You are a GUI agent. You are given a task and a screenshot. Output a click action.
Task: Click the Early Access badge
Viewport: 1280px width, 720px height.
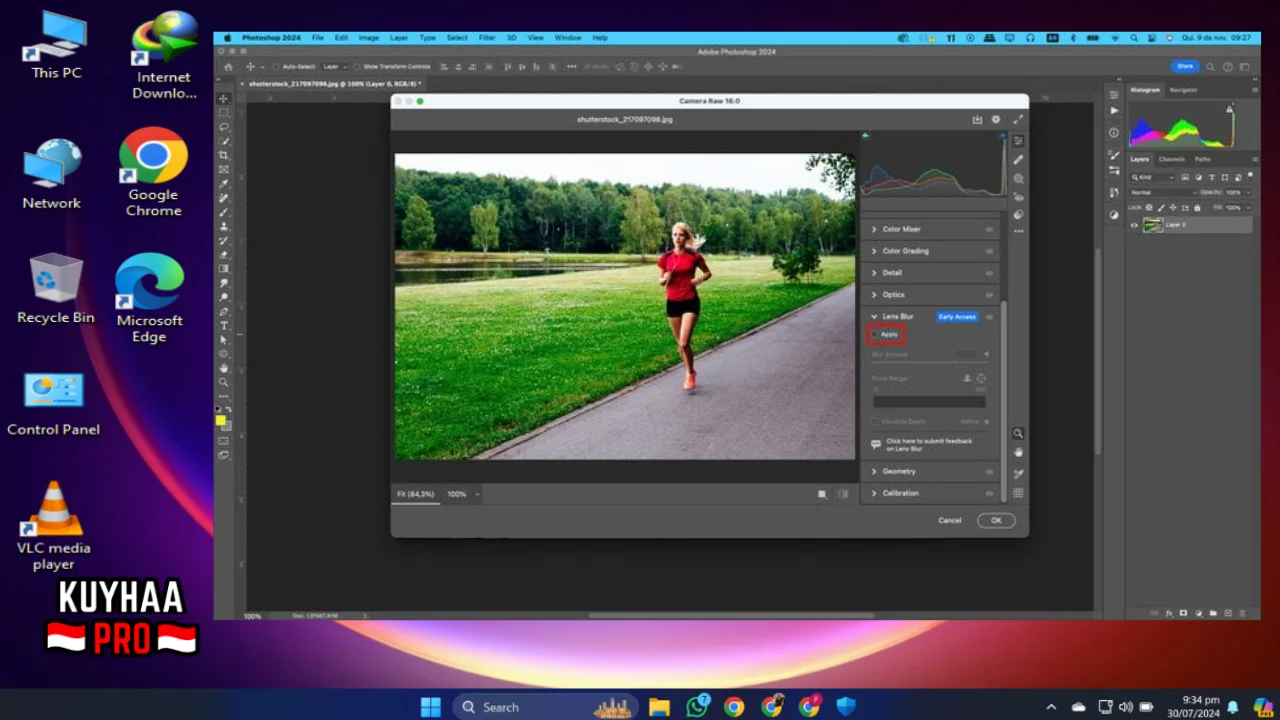(x=957, y=317)
